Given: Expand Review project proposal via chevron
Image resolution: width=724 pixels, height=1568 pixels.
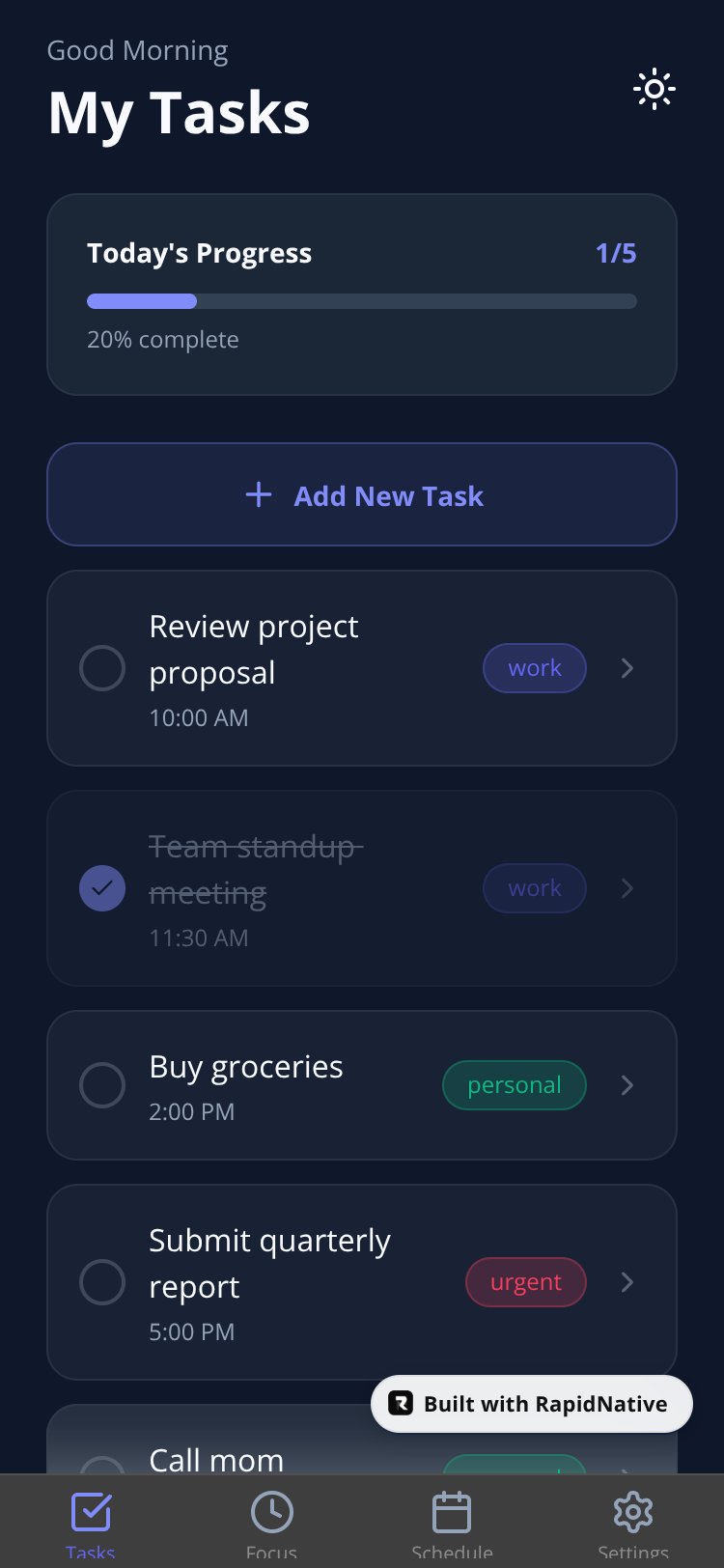Looking at the screenshot, I should (627, 668).
